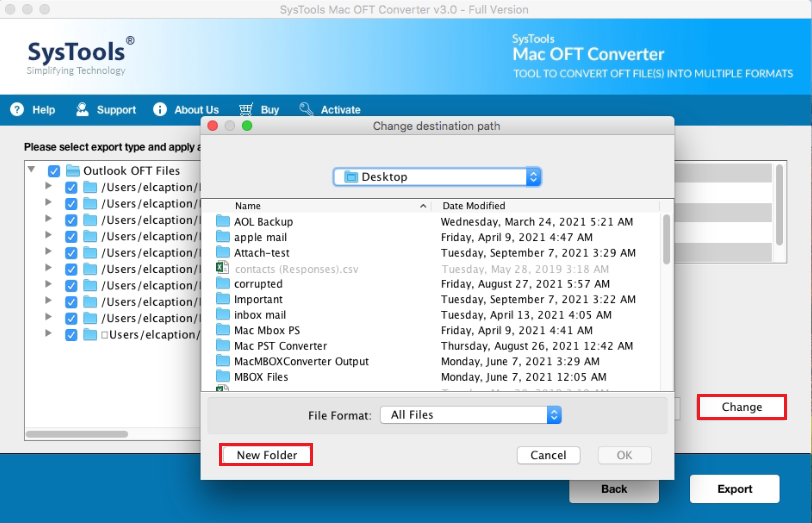
Task: Select the 'Mac PST Converter' row name
Action: pos(280,346)
